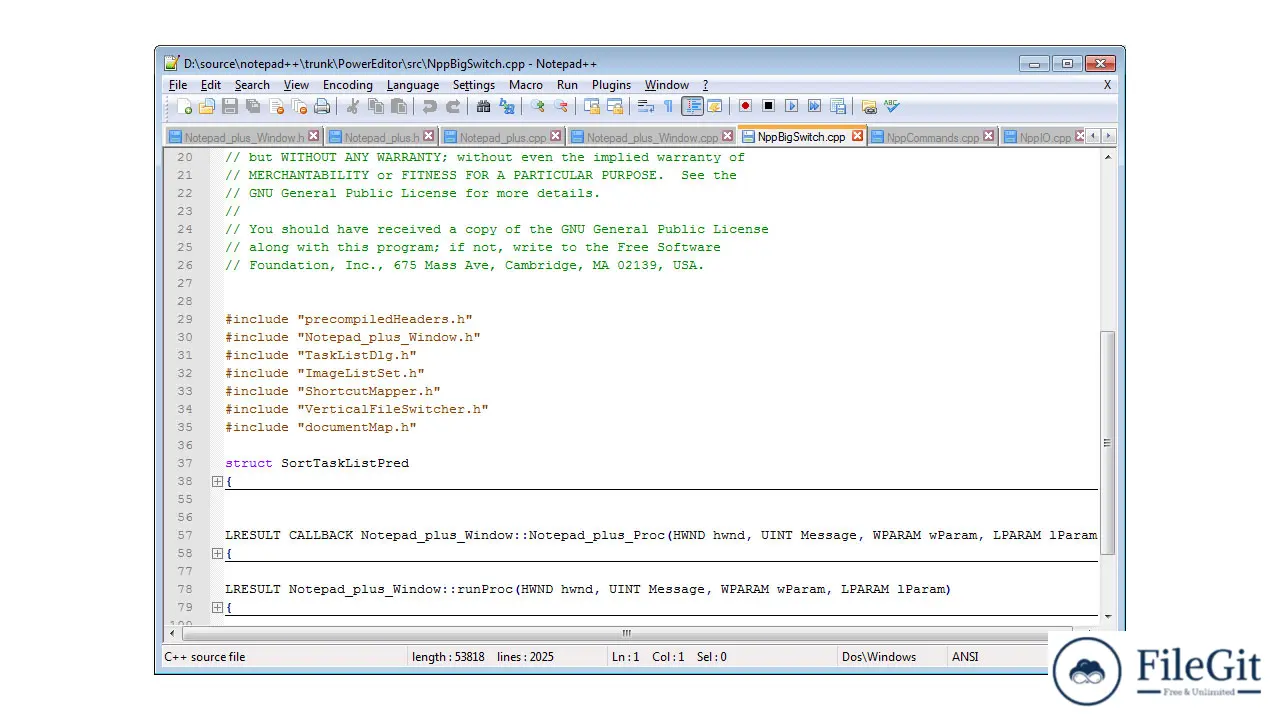Undo the last action via toolbar icon

coord(430,106)
